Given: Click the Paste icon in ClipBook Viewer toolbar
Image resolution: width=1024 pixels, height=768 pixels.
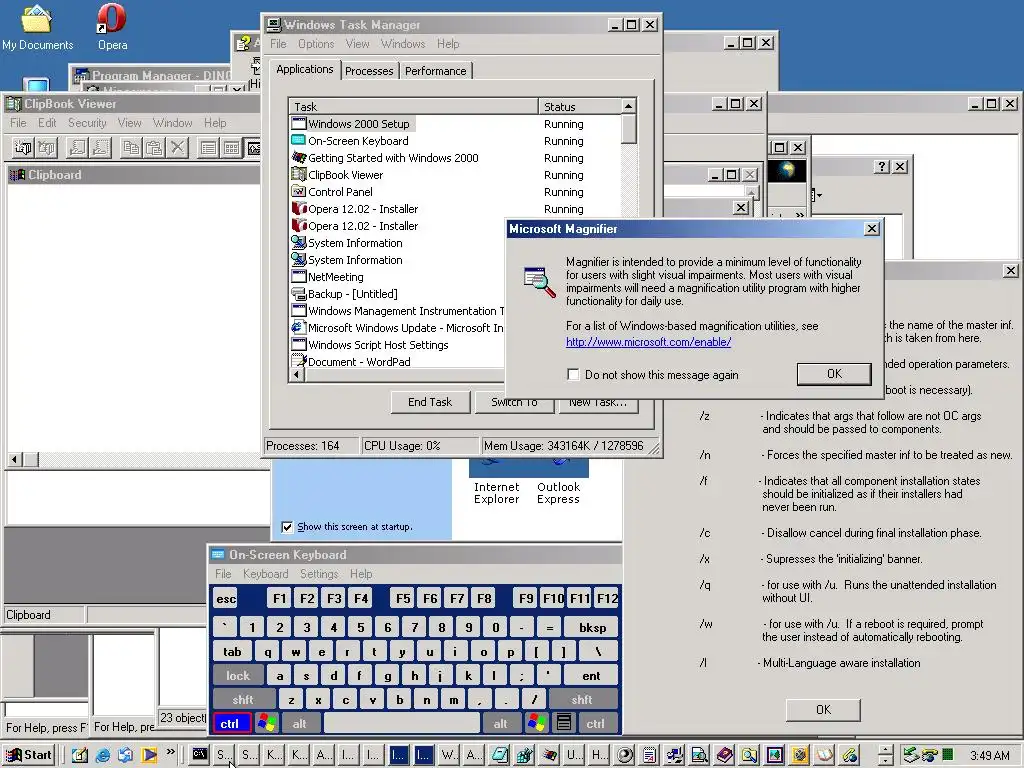Looking at the screenshot, I should [154, 148].
